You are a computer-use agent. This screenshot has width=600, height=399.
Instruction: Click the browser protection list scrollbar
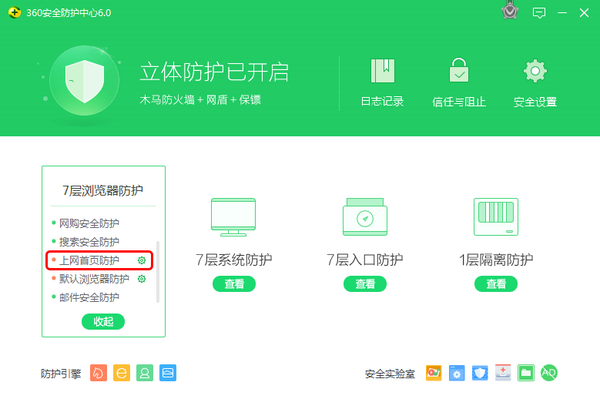point(158,272)
